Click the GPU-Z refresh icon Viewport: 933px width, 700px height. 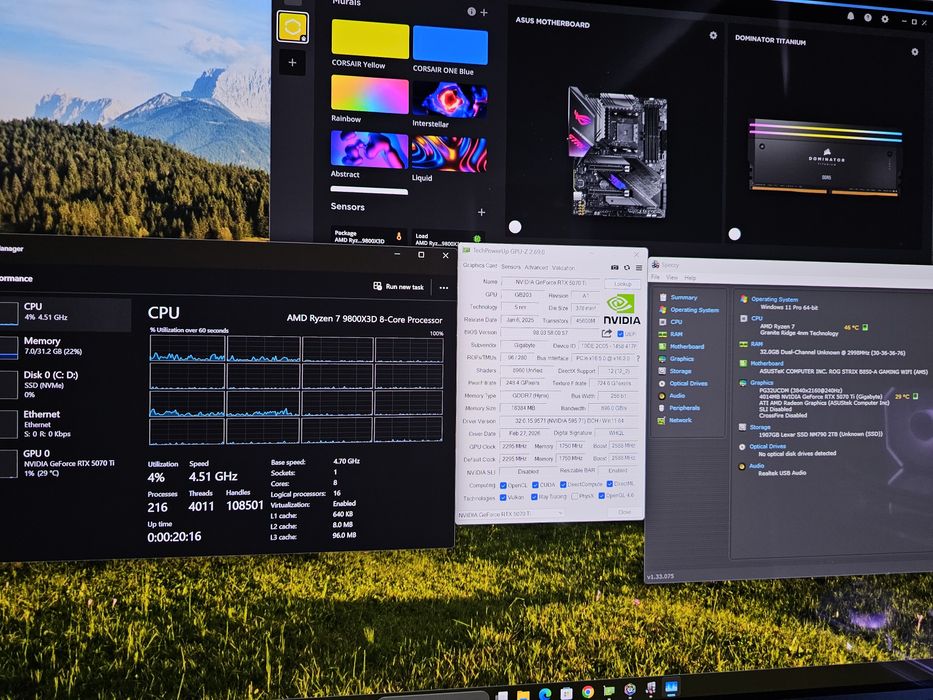click(x=627, y=267)
